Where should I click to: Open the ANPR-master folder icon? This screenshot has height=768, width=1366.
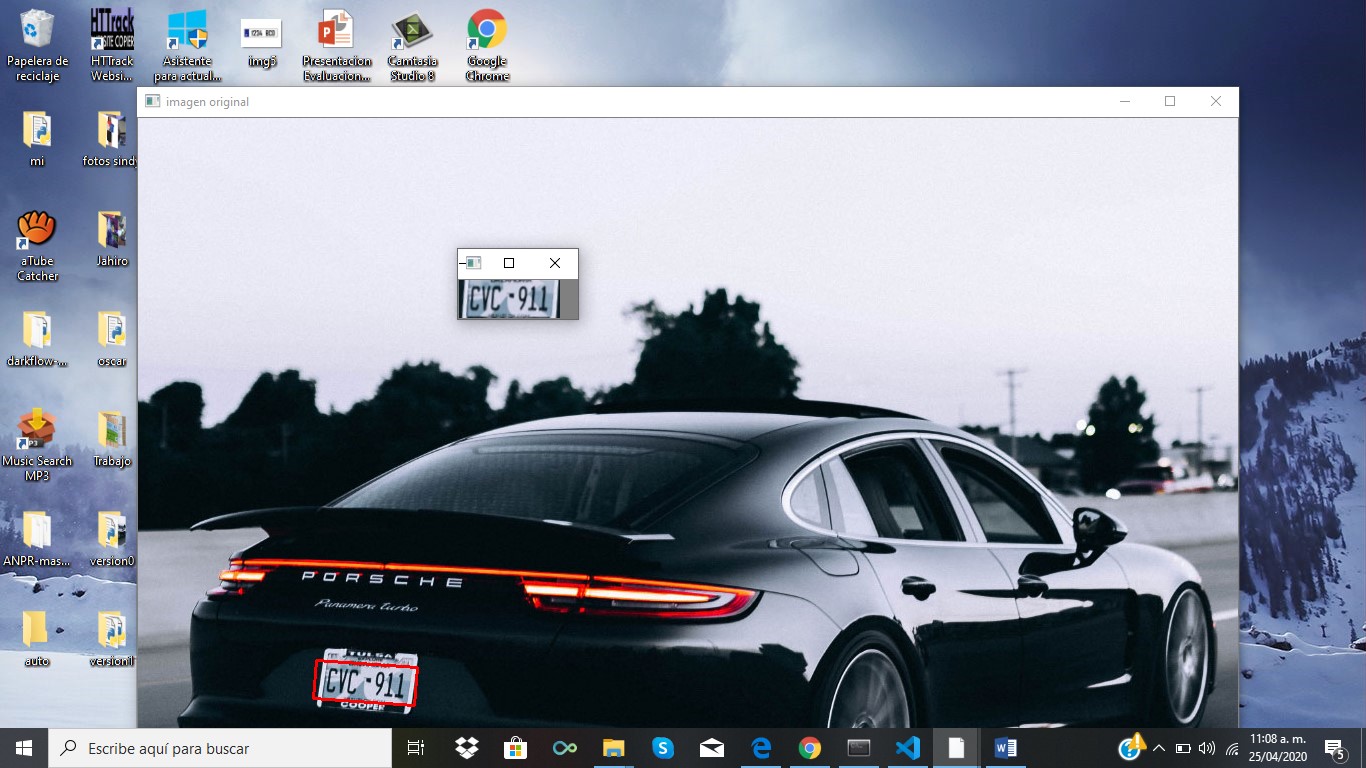(x=37, y=539)
